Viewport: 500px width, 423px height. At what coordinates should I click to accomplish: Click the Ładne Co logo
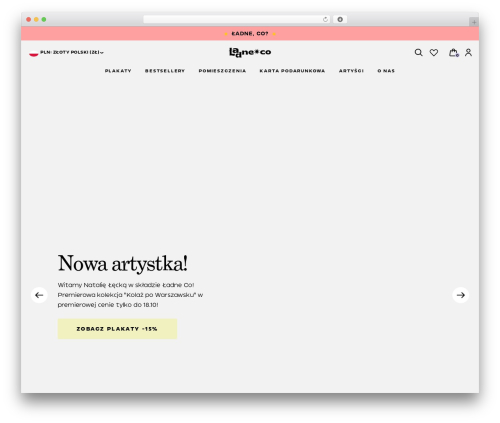(x=250, y=52)
